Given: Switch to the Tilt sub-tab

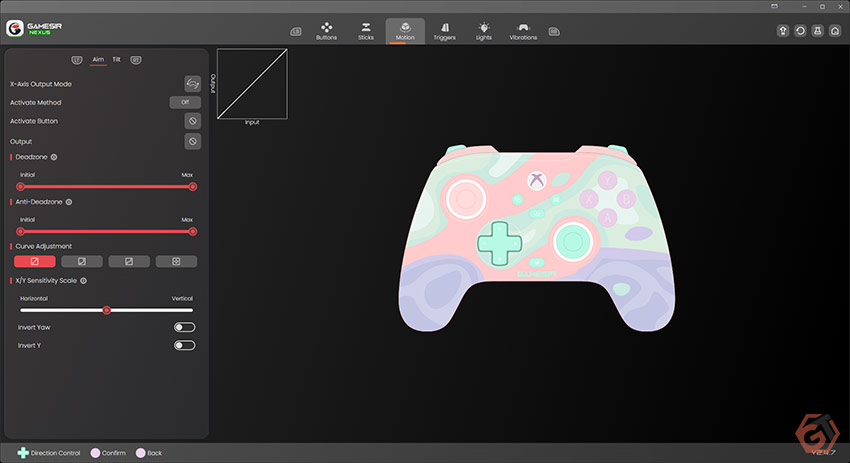Looking at the screenshot, I should point(117,60).
